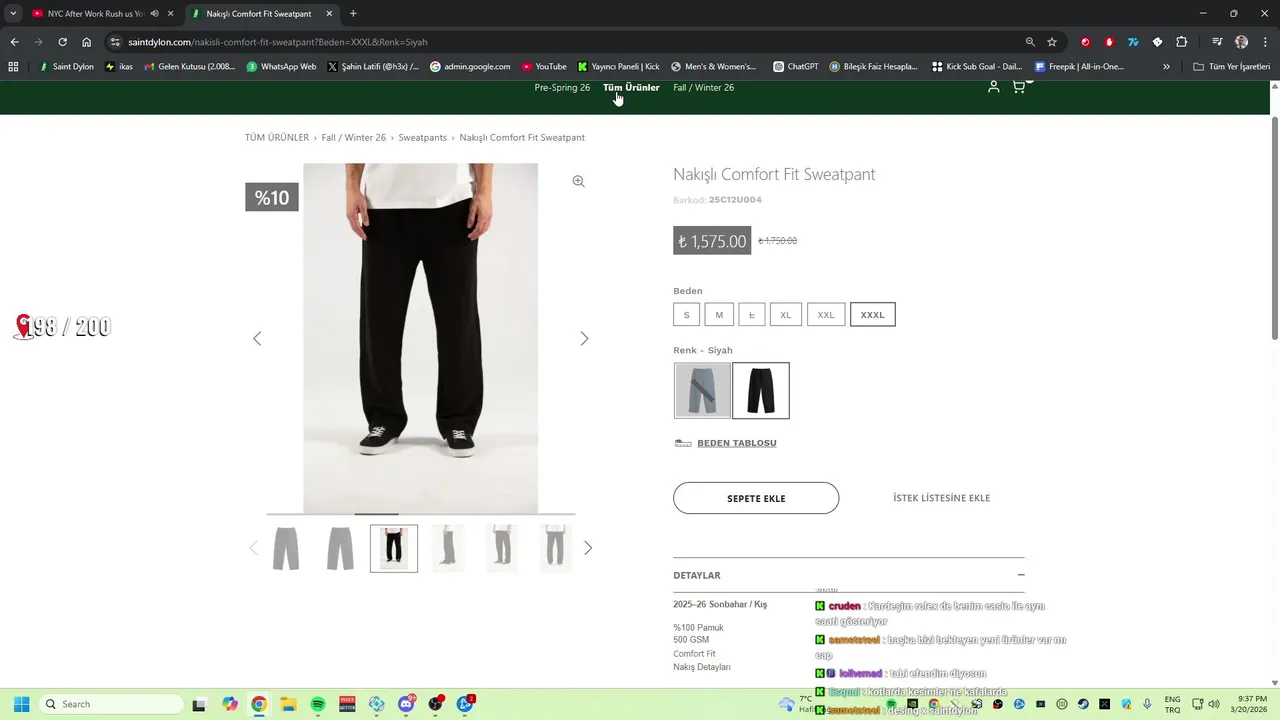1280x720 pixels.
Task: Open the shopping cart icon in header
Action: point(1019,87)
